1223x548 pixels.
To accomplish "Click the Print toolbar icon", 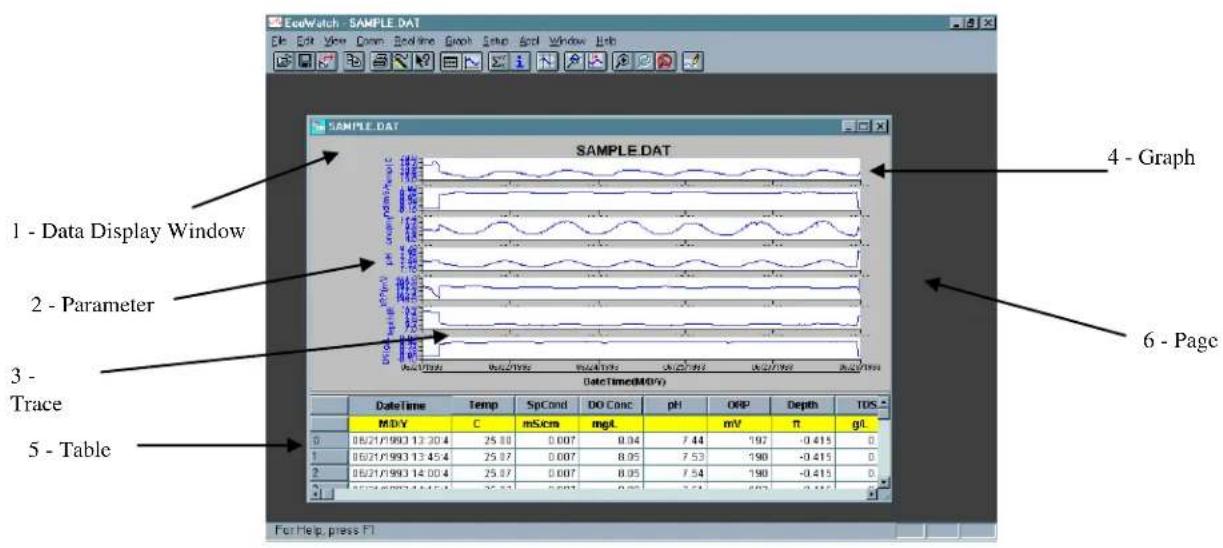I will [380, 61].
